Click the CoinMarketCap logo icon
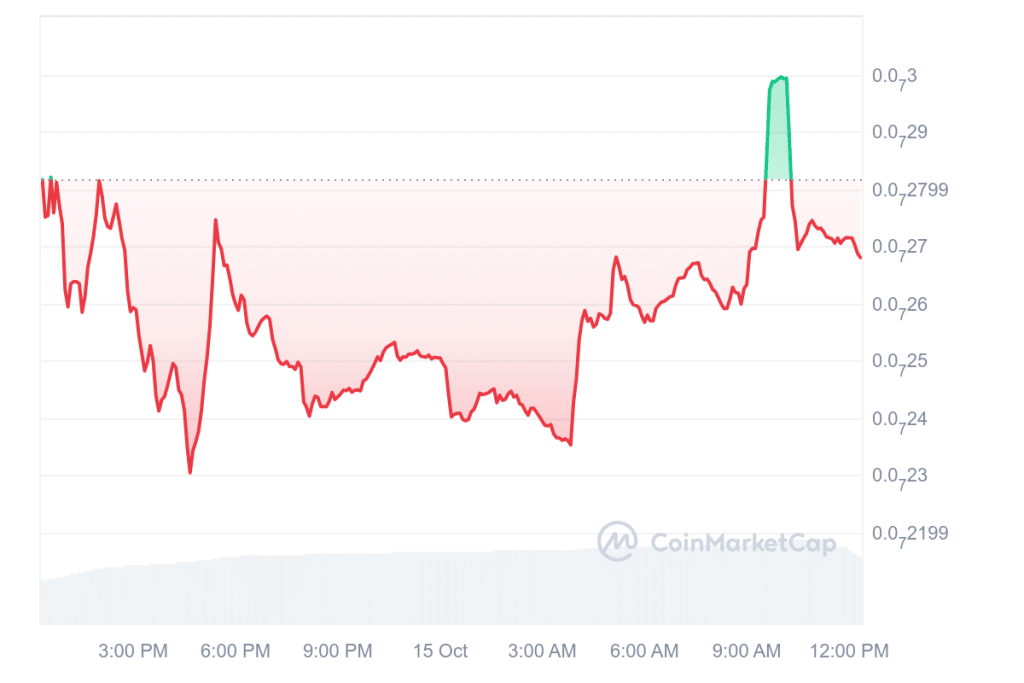This screenshot has width=1024, height=683. coord(617,541)
